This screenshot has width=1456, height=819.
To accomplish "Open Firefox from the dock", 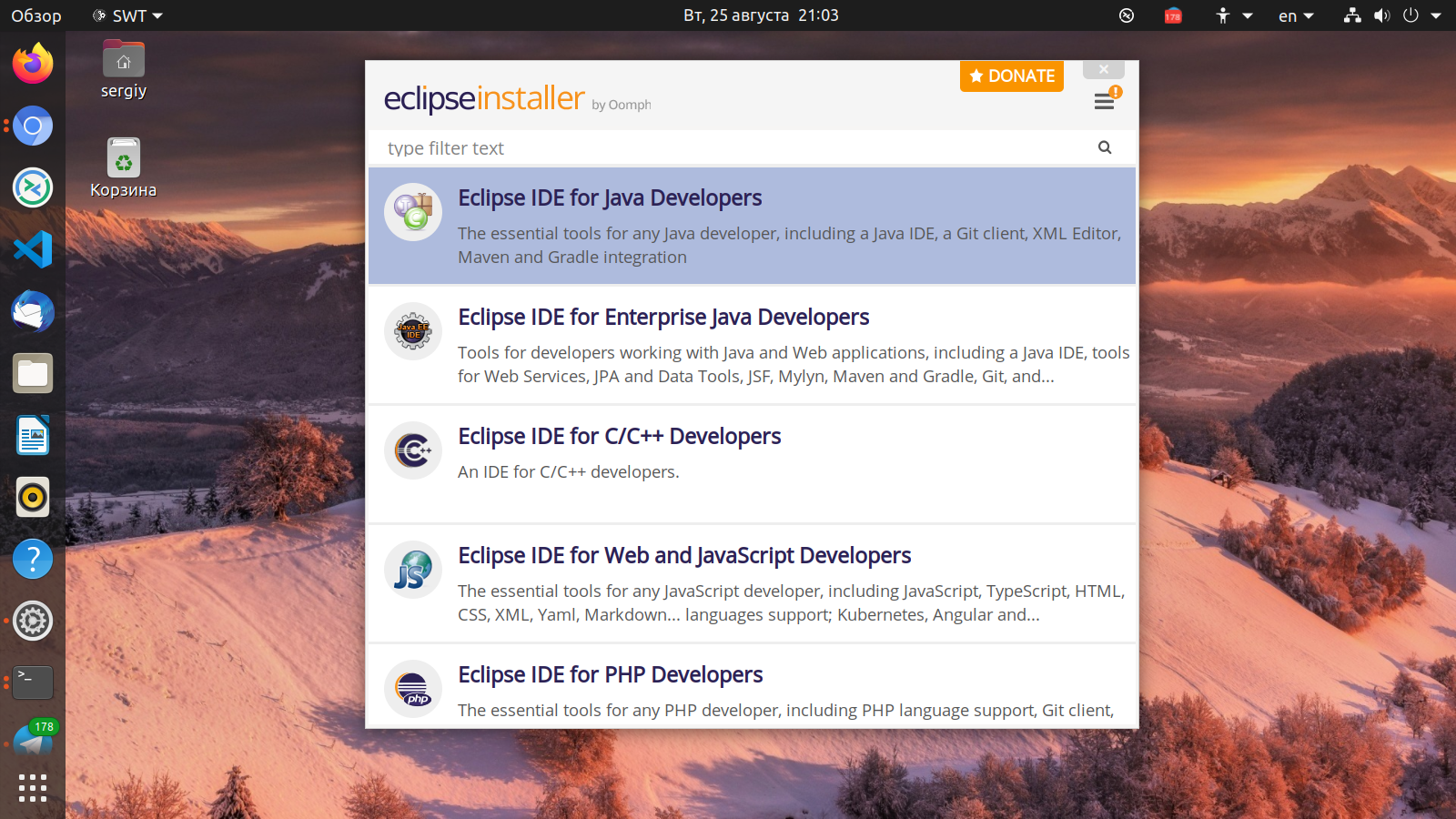I will [x=33, y=64].
